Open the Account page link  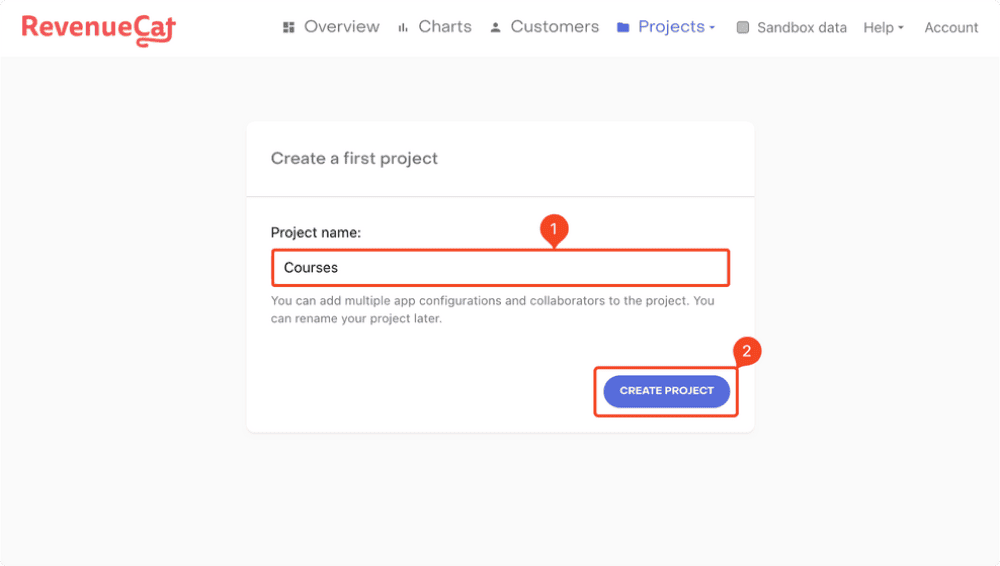click(x=951, y=28)
